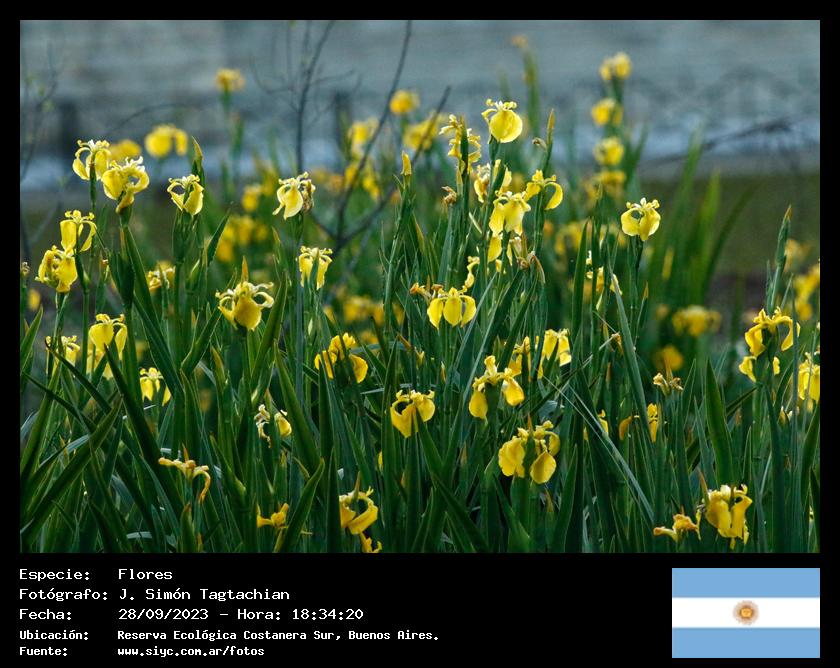Click the sun emblem on the flag
This screenshot has width=840, height=668.
pyautogui.click(x=745, y=612)
